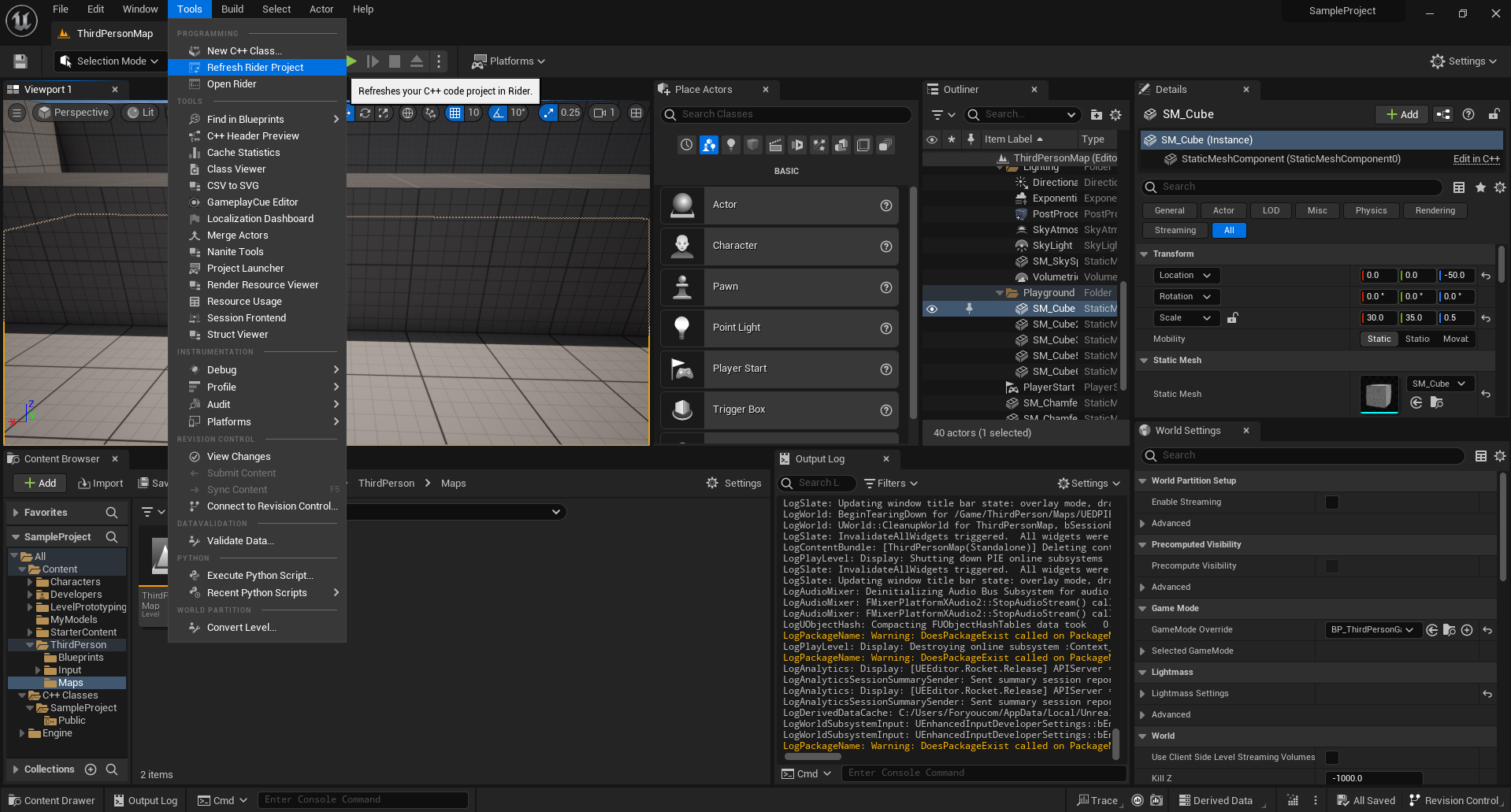Screen dimensions: 1511x812
Task: Click the skip-frame play control in toolbar
Action: coord(373,61)
